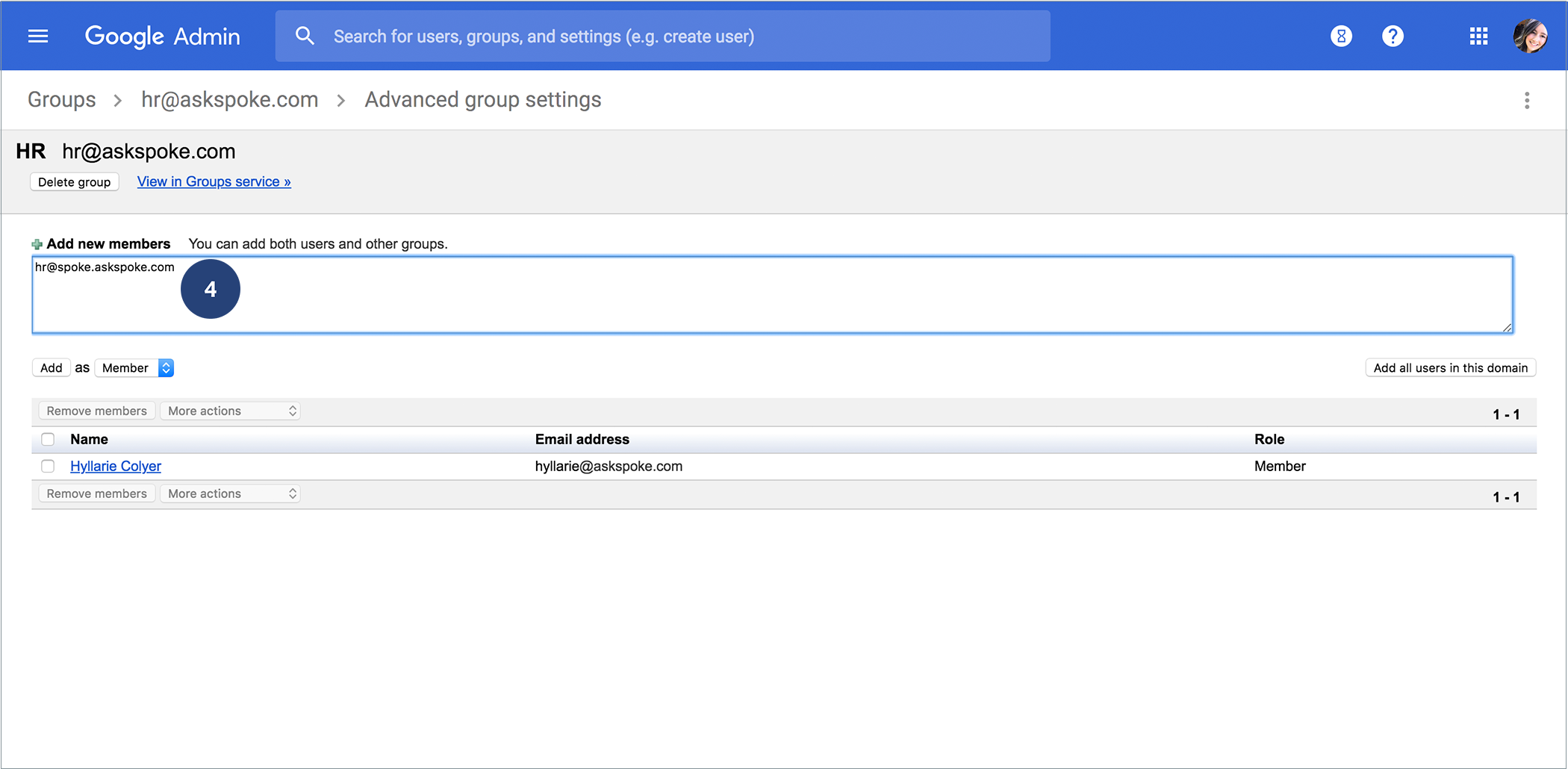
Task: Open the Hyllarie Colyer member link
Action: click(116, 466)
